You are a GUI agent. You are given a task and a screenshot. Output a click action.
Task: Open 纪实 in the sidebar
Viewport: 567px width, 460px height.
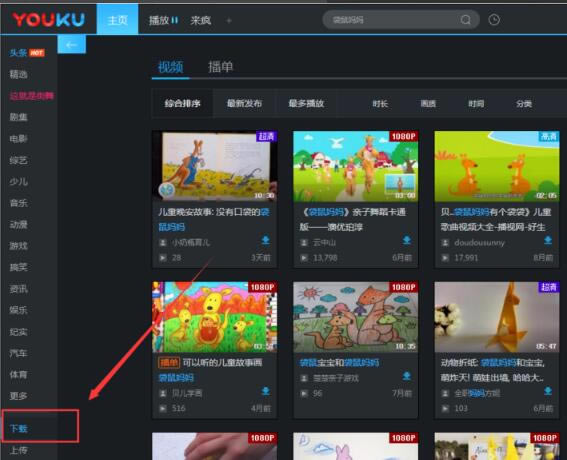tap(18, 332)
